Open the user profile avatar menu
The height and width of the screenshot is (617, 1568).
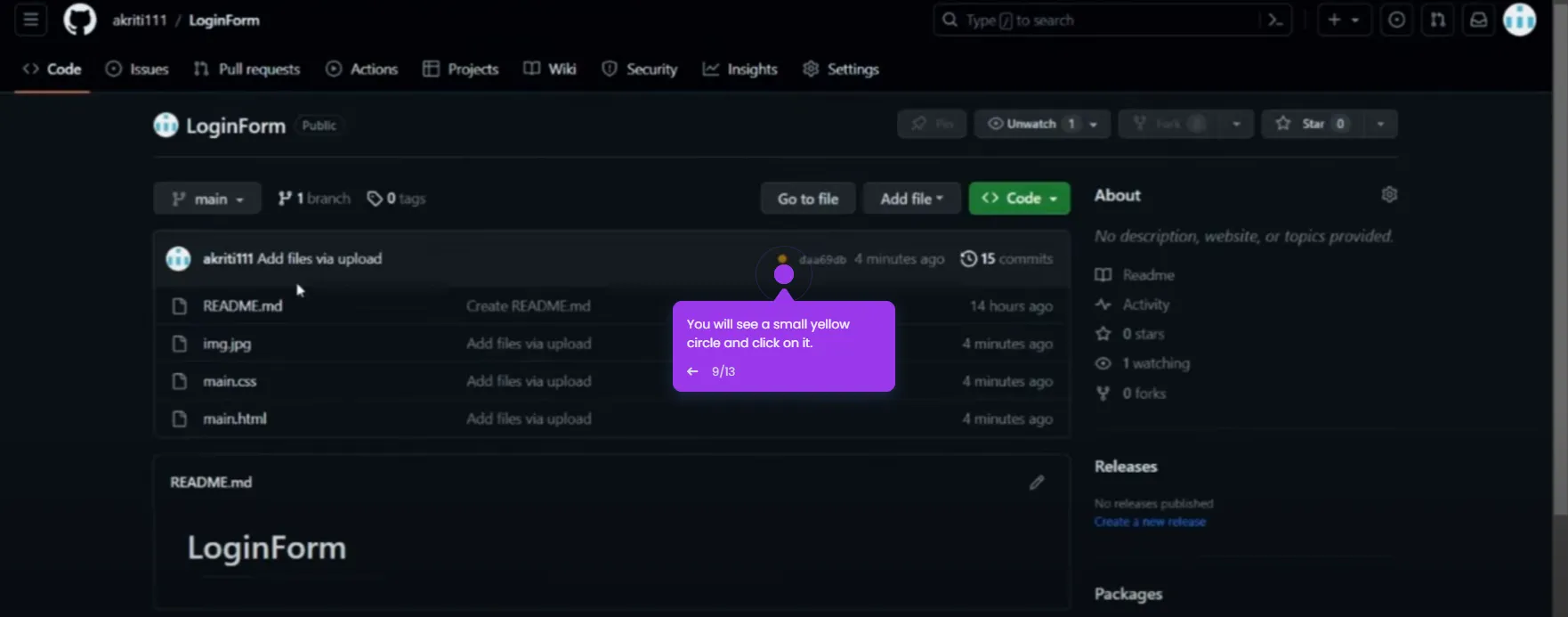[1520, 20]
